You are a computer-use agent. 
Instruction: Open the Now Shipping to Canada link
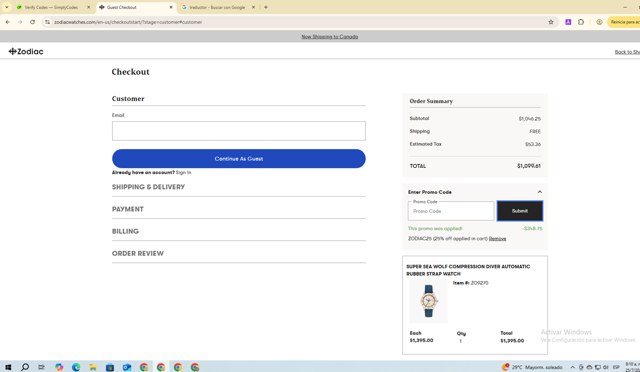tap(330, 37)
